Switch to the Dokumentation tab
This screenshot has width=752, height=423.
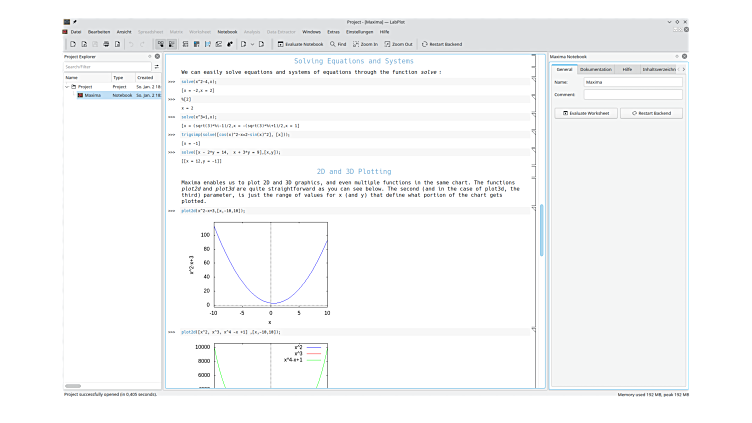coord(595,69)
